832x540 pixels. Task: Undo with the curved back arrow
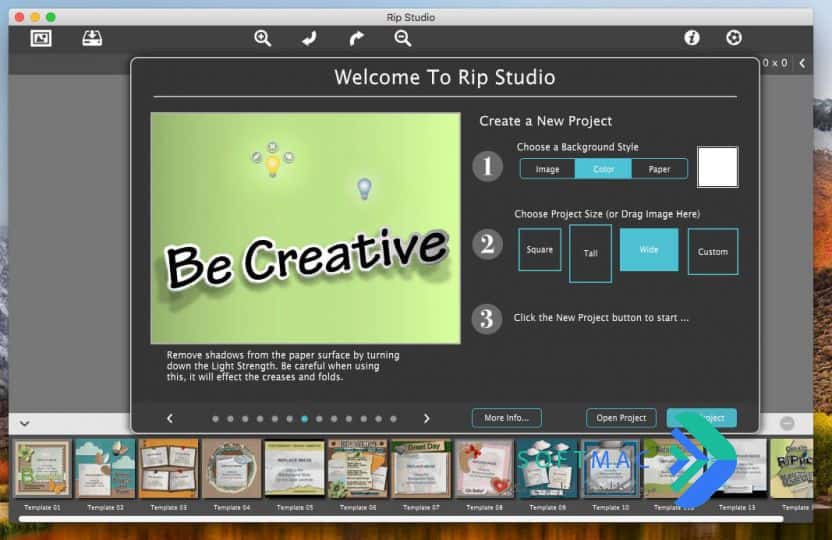pyautogui.click(x=309, y=38)
